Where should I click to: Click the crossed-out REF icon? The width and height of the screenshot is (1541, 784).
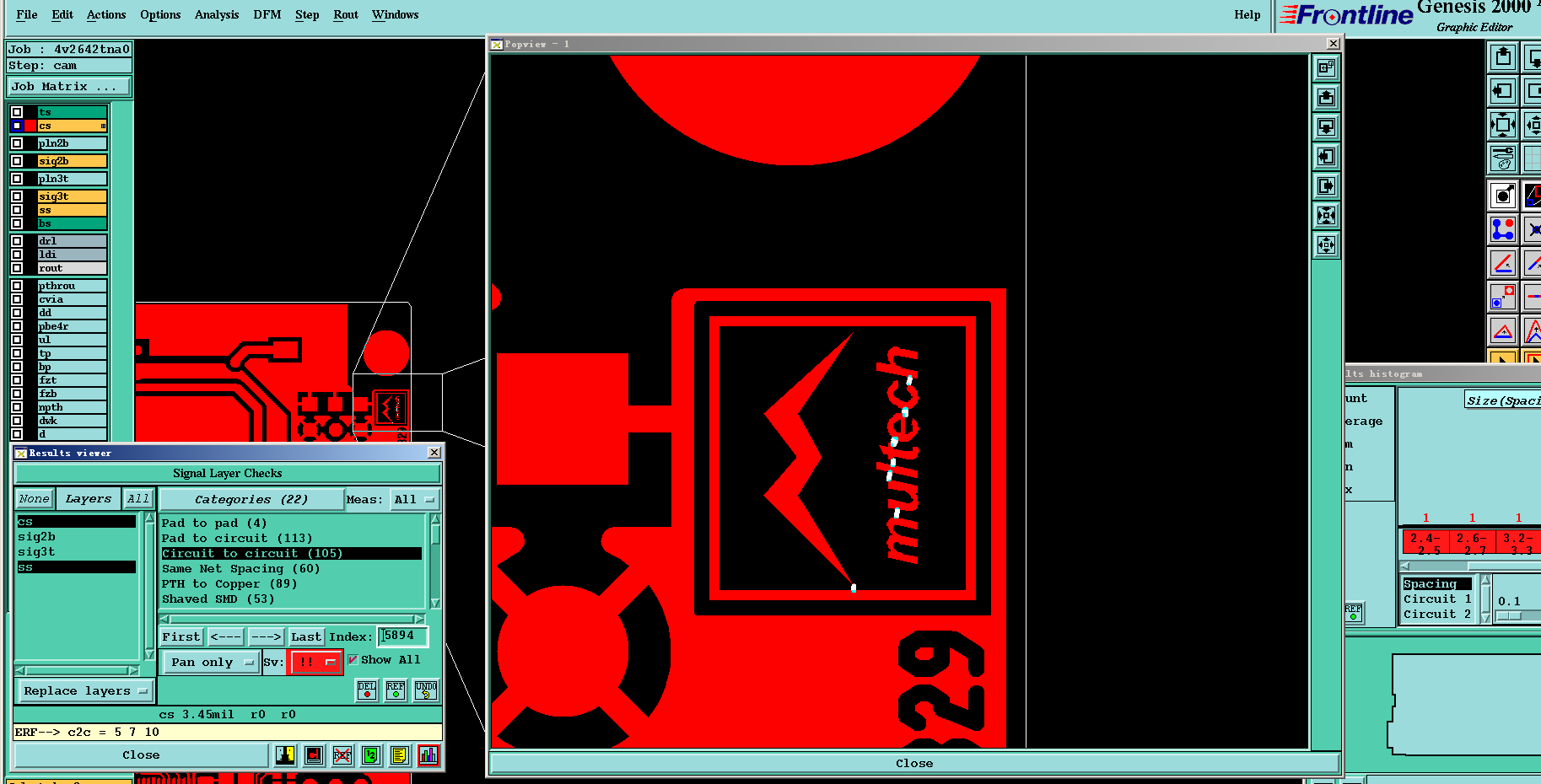click(342, 755)
